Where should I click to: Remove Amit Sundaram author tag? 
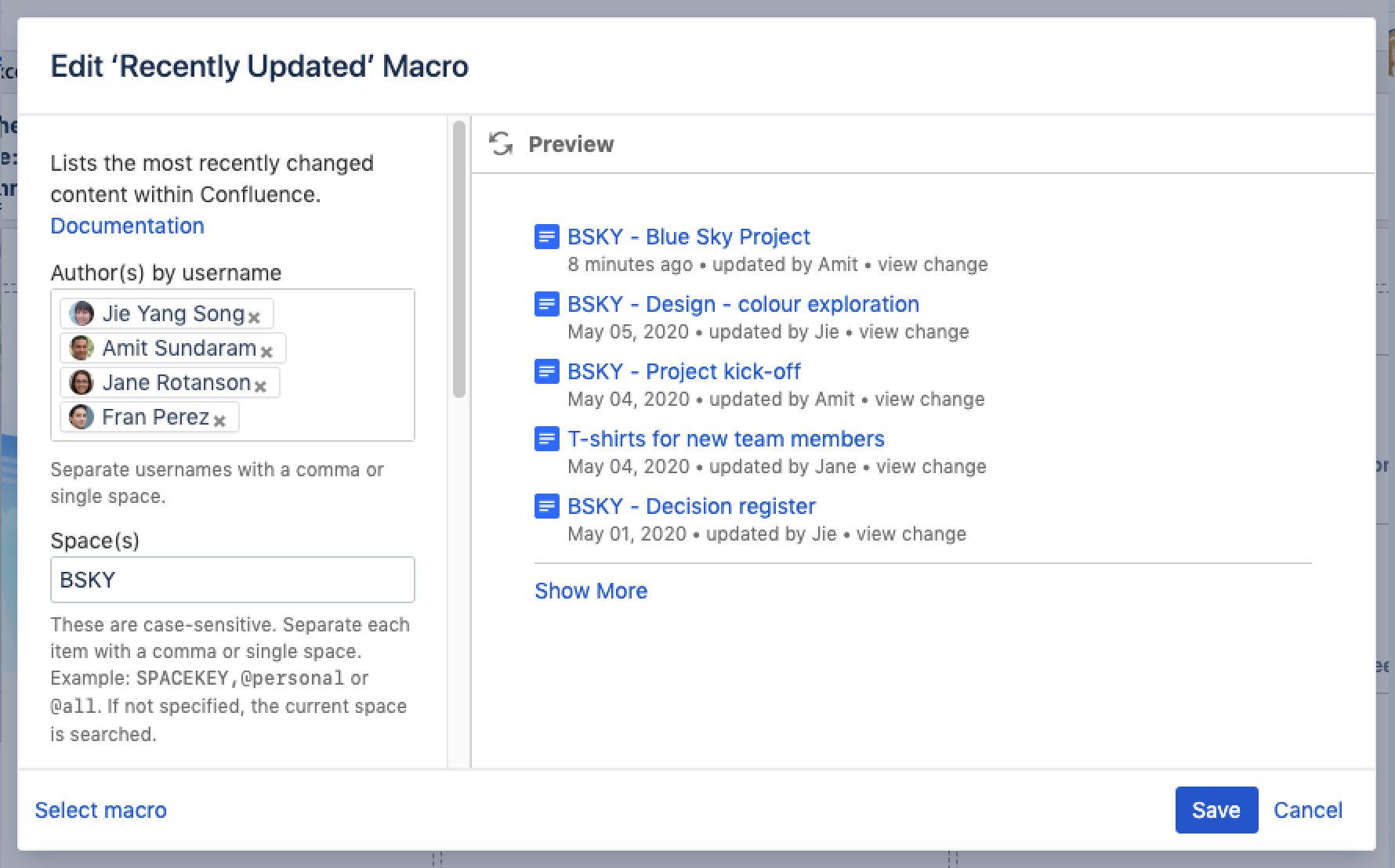click(x=266, y=352)
